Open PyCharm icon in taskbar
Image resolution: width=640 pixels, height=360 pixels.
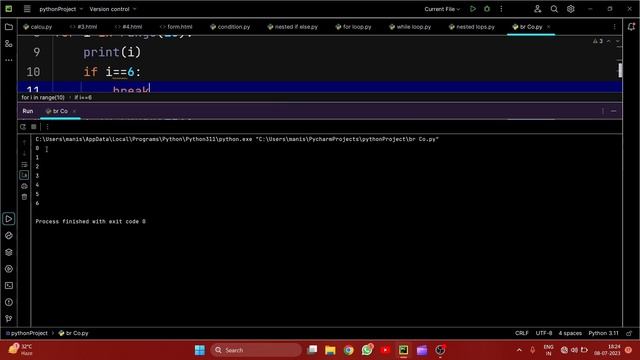(x=403, y=350)
